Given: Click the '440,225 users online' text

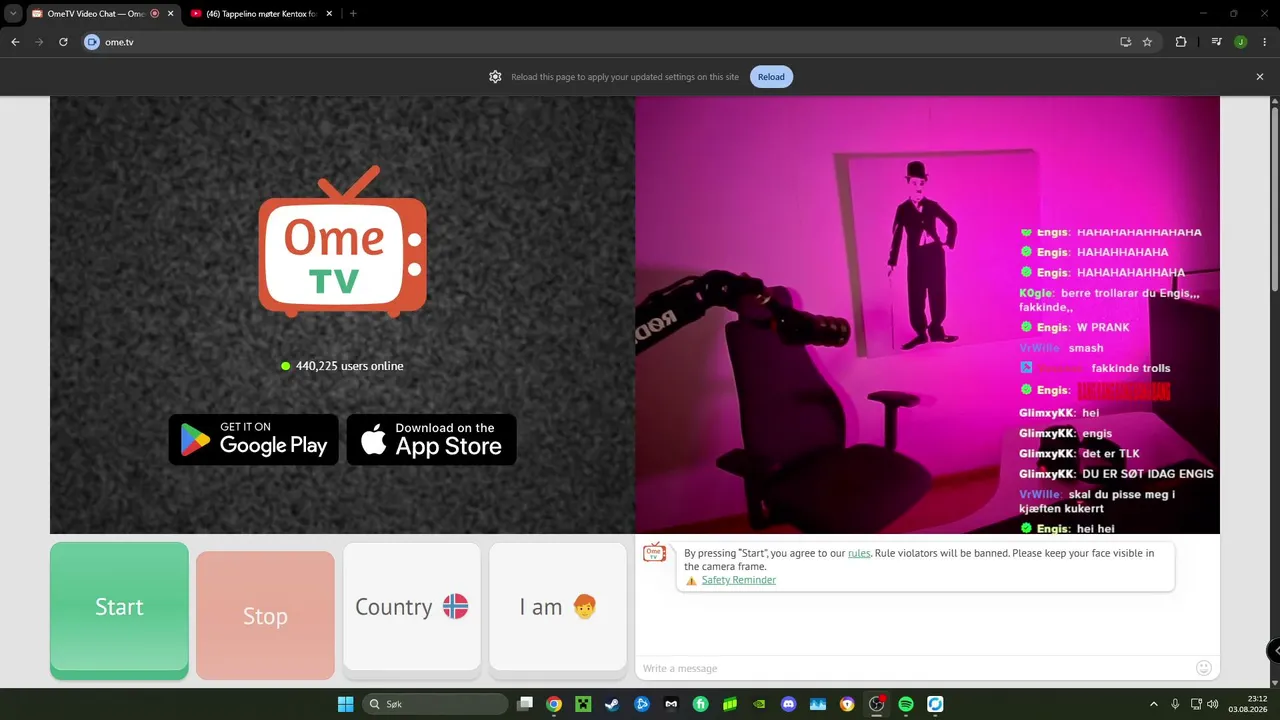Looking at the screenshot, I should point(349,366).
